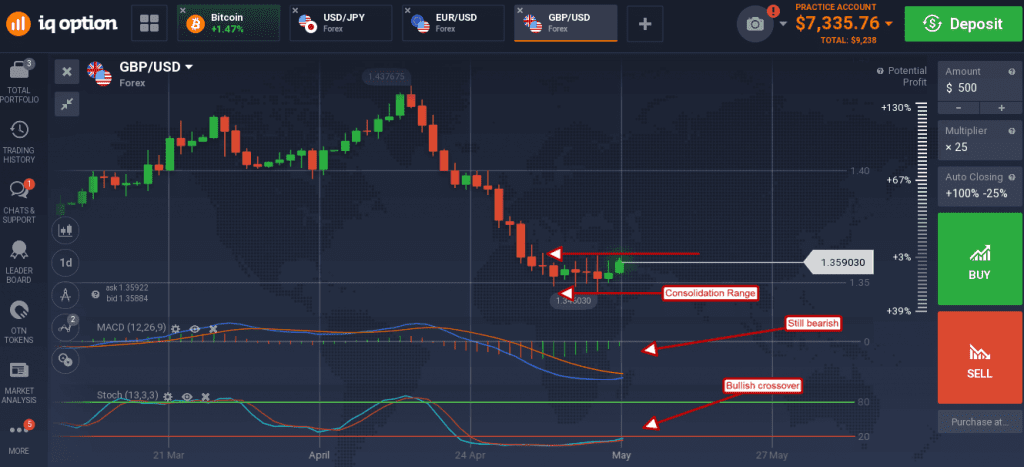Collapse the chart with arrows icon
The image size is (1024, 467).
coord(67,103)
